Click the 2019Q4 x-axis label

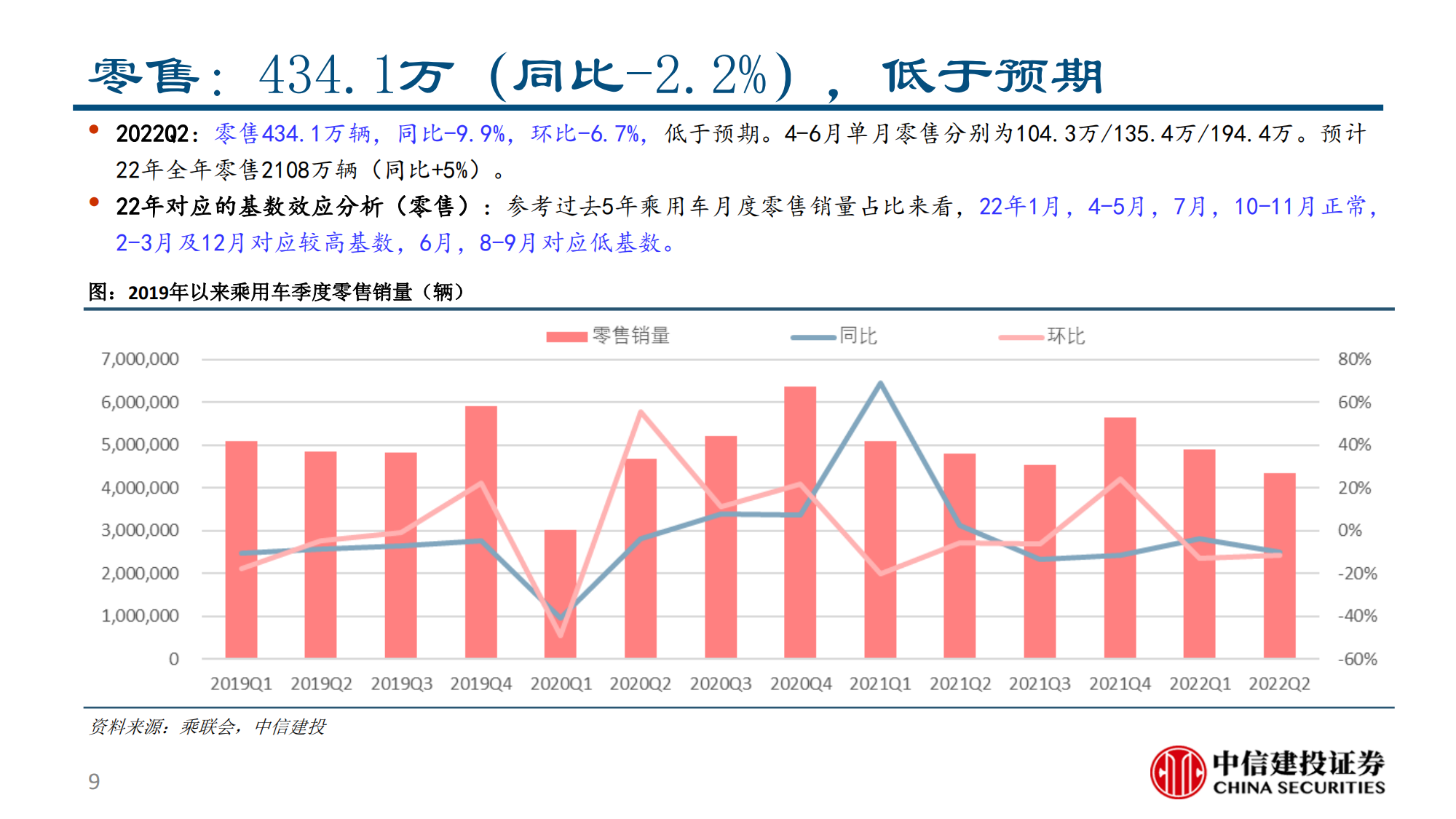481,684
